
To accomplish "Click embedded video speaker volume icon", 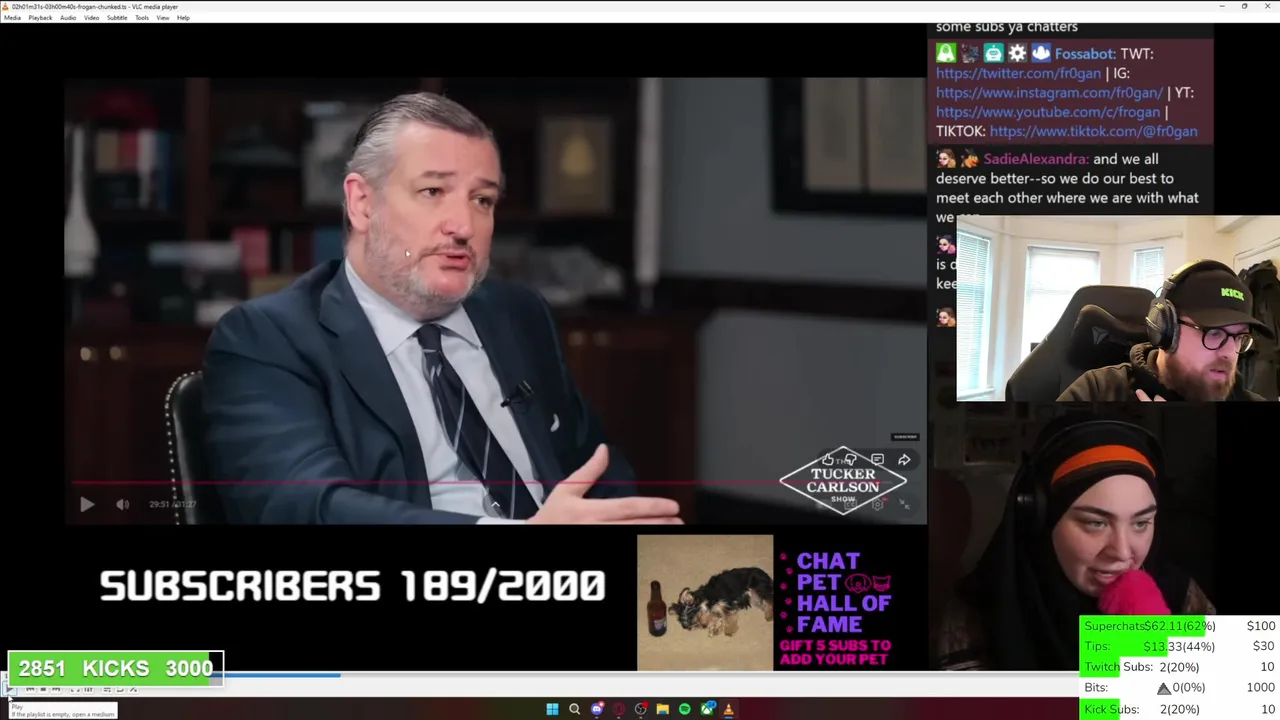I will pyautogui.click(x=122, y=505).
